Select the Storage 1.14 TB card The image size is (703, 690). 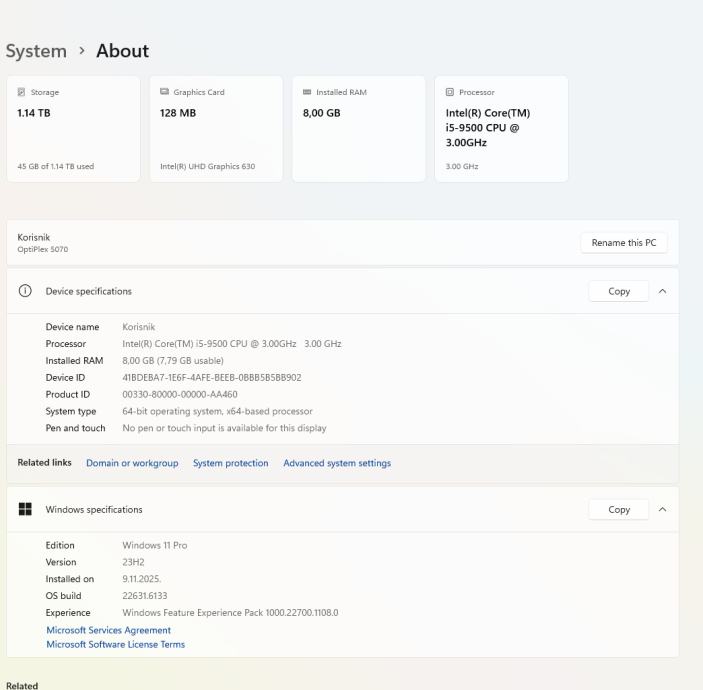click(73, 129)
